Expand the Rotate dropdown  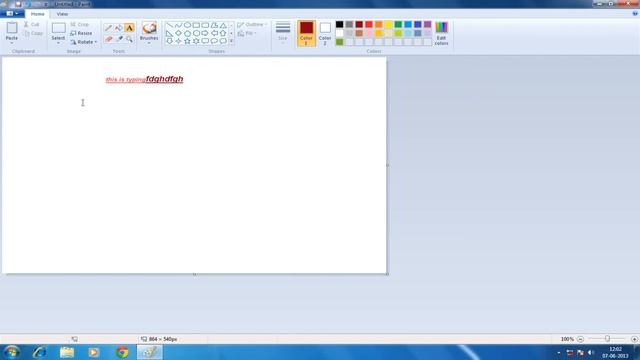click(x=96, y=42)
